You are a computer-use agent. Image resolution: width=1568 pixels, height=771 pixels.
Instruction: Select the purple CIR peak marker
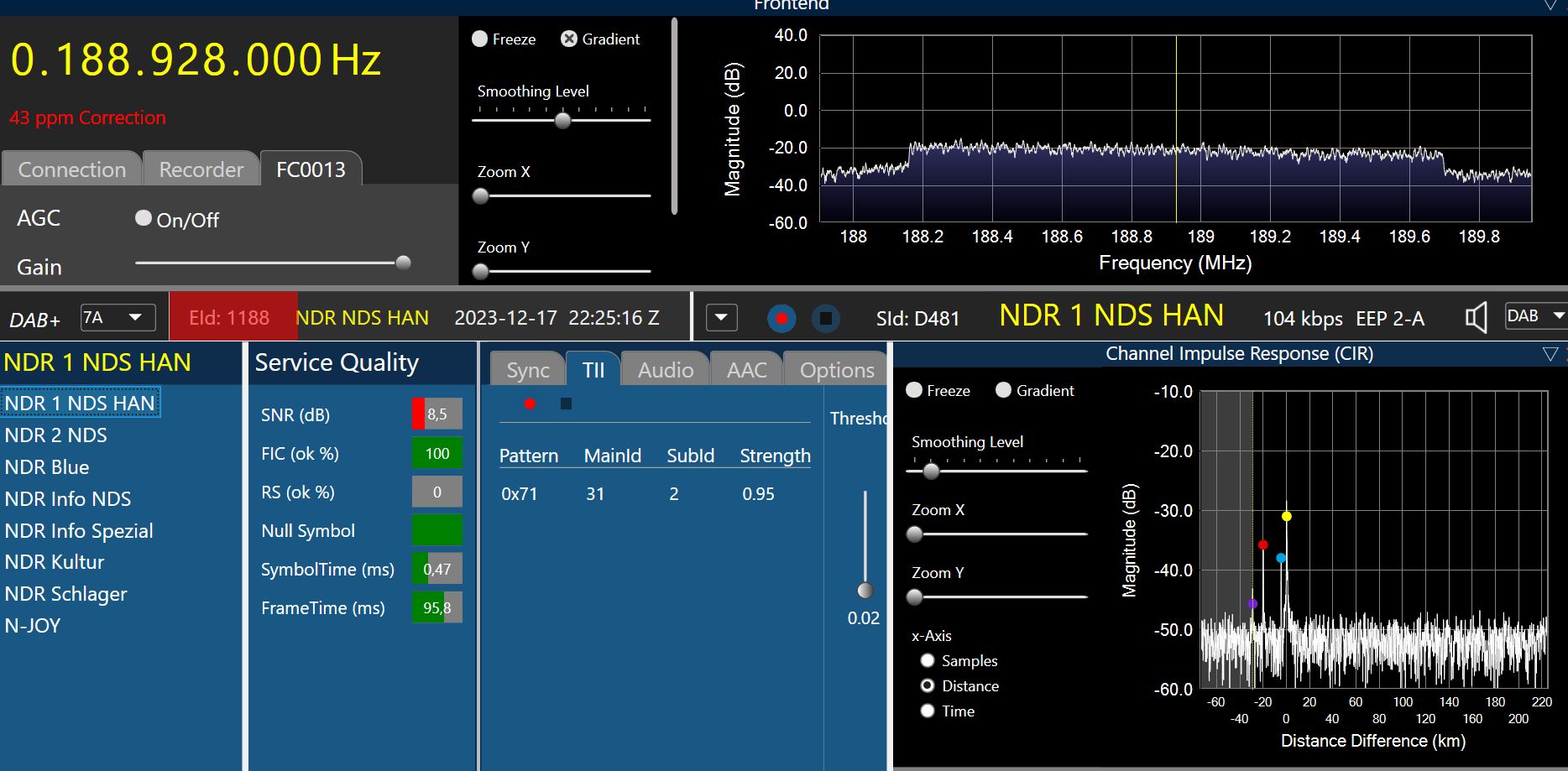coord(1252,603)
